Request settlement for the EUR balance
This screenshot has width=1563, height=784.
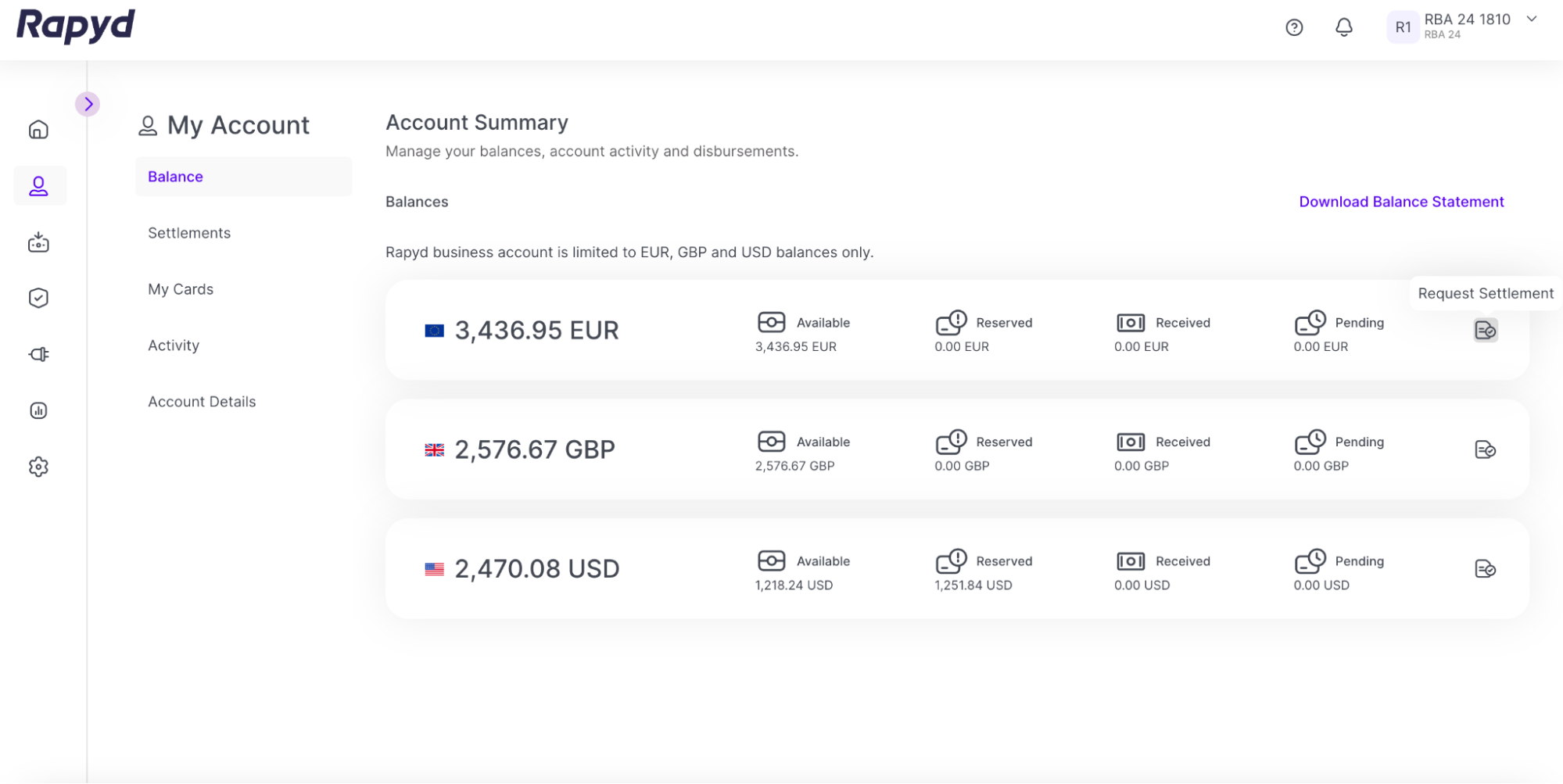click(x=1485, y=331)
